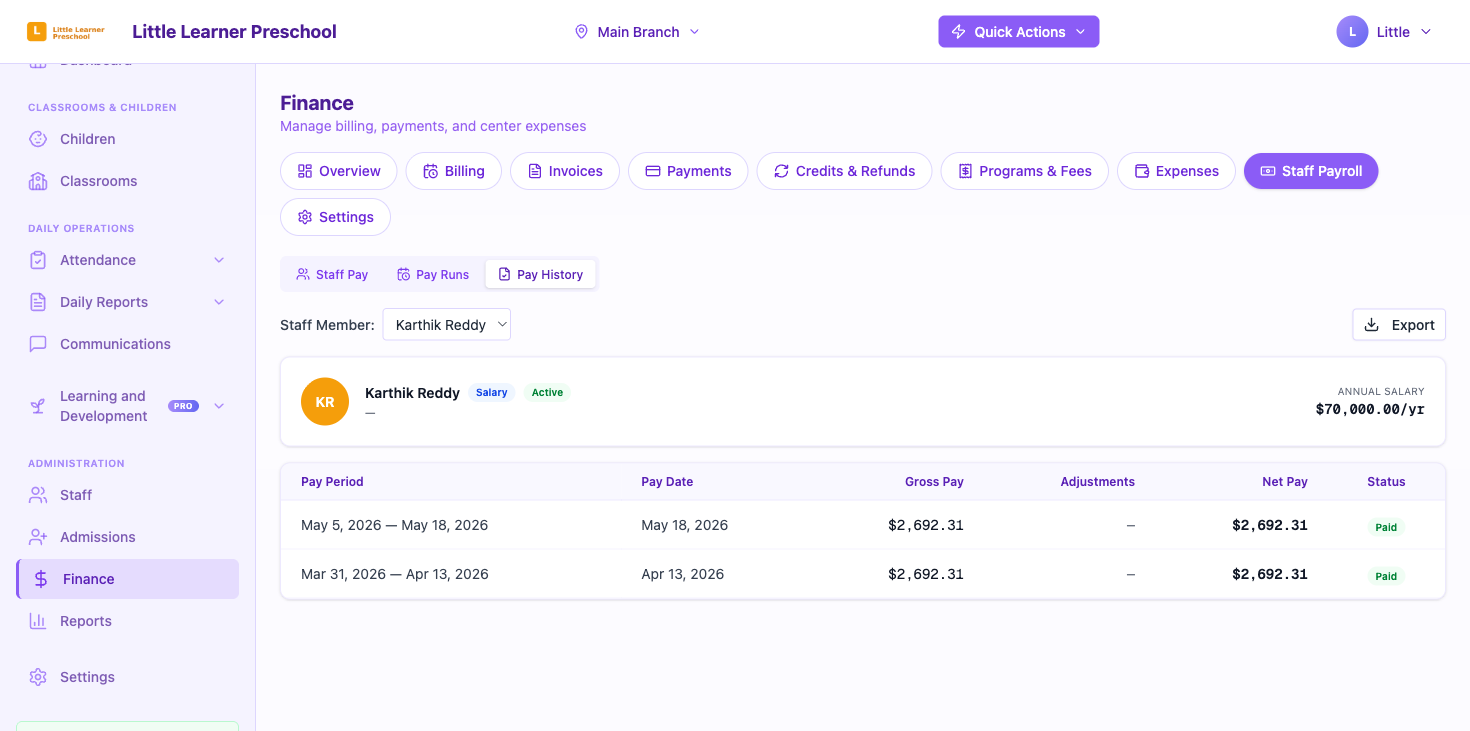
Task: Click the Reports bar chart icon
Action: point(38,621)
